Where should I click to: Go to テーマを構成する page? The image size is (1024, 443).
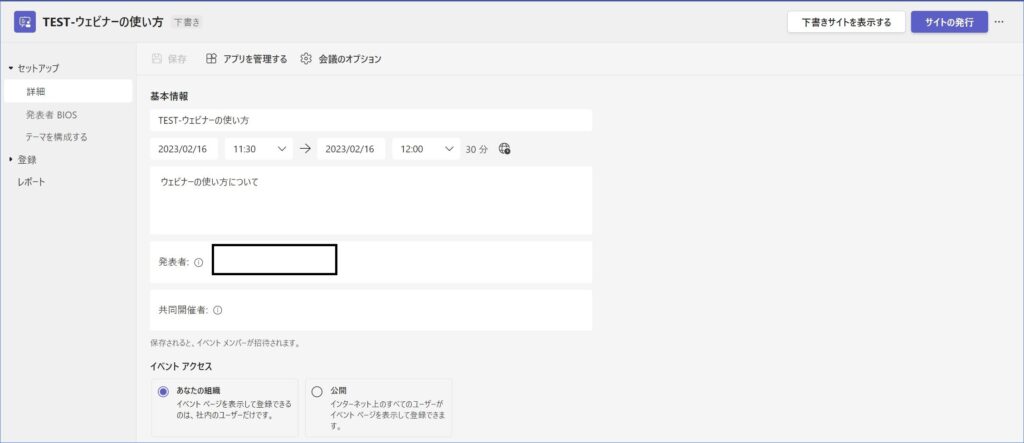coord(57,137)
